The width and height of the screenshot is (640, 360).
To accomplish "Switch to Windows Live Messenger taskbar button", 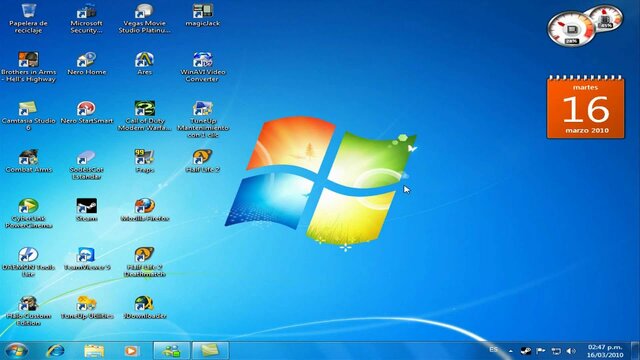I will (171, 351).
